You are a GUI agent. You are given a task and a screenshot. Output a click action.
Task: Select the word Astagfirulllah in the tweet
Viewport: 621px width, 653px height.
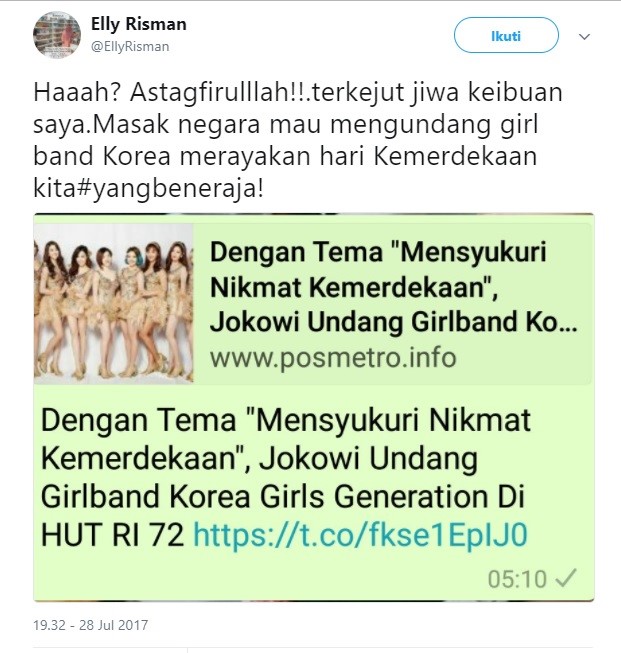click(x=212, y=92)
